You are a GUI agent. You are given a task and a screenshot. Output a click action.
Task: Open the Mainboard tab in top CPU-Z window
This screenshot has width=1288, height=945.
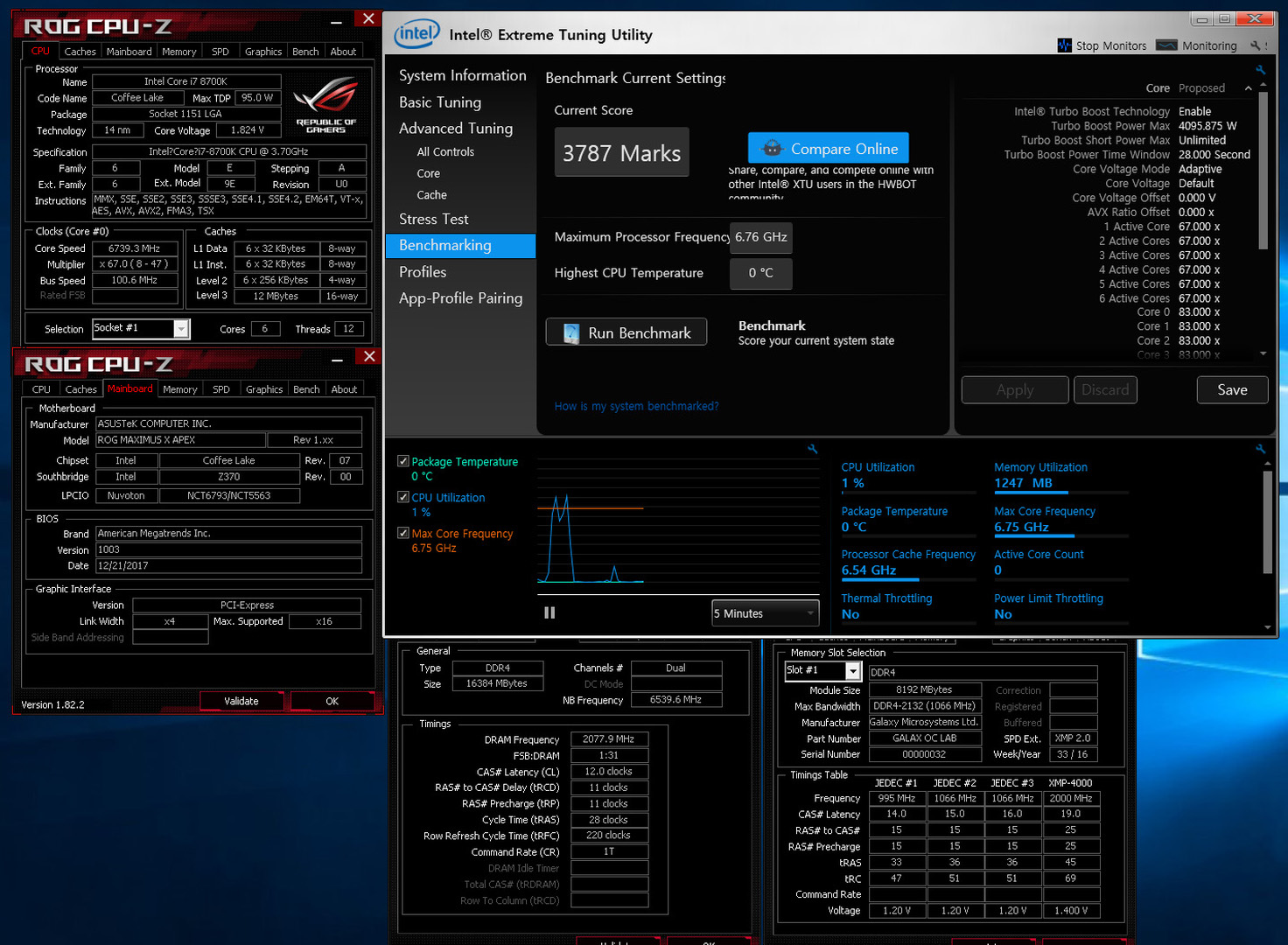coord(129,52)
